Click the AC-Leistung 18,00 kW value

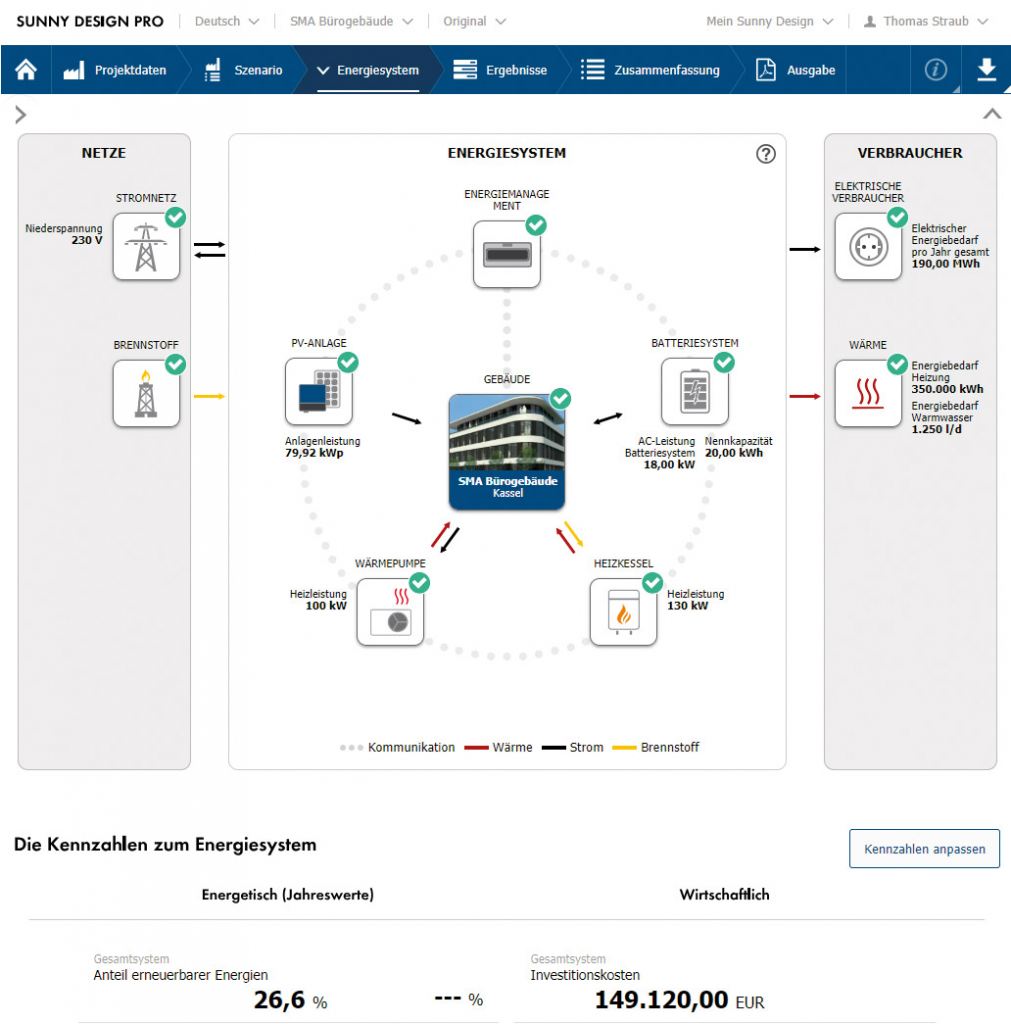669,464
